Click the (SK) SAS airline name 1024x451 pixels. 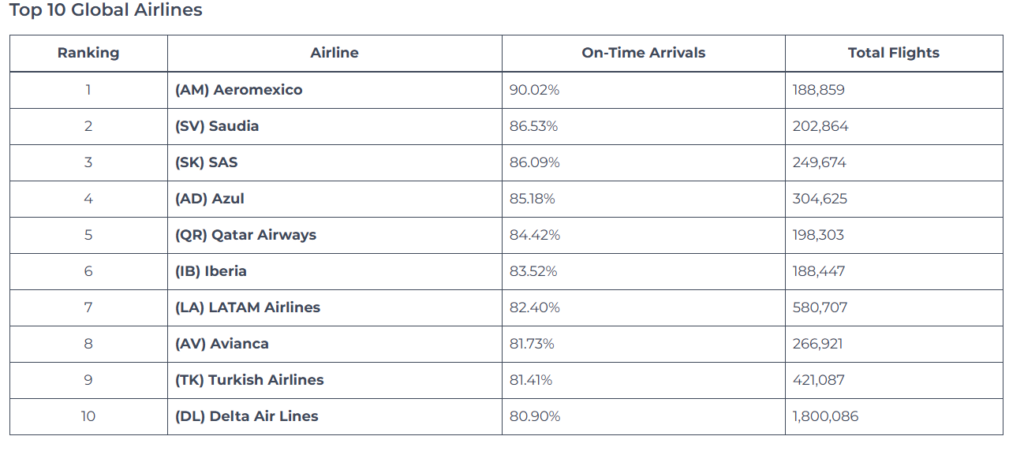coord(206,162)
